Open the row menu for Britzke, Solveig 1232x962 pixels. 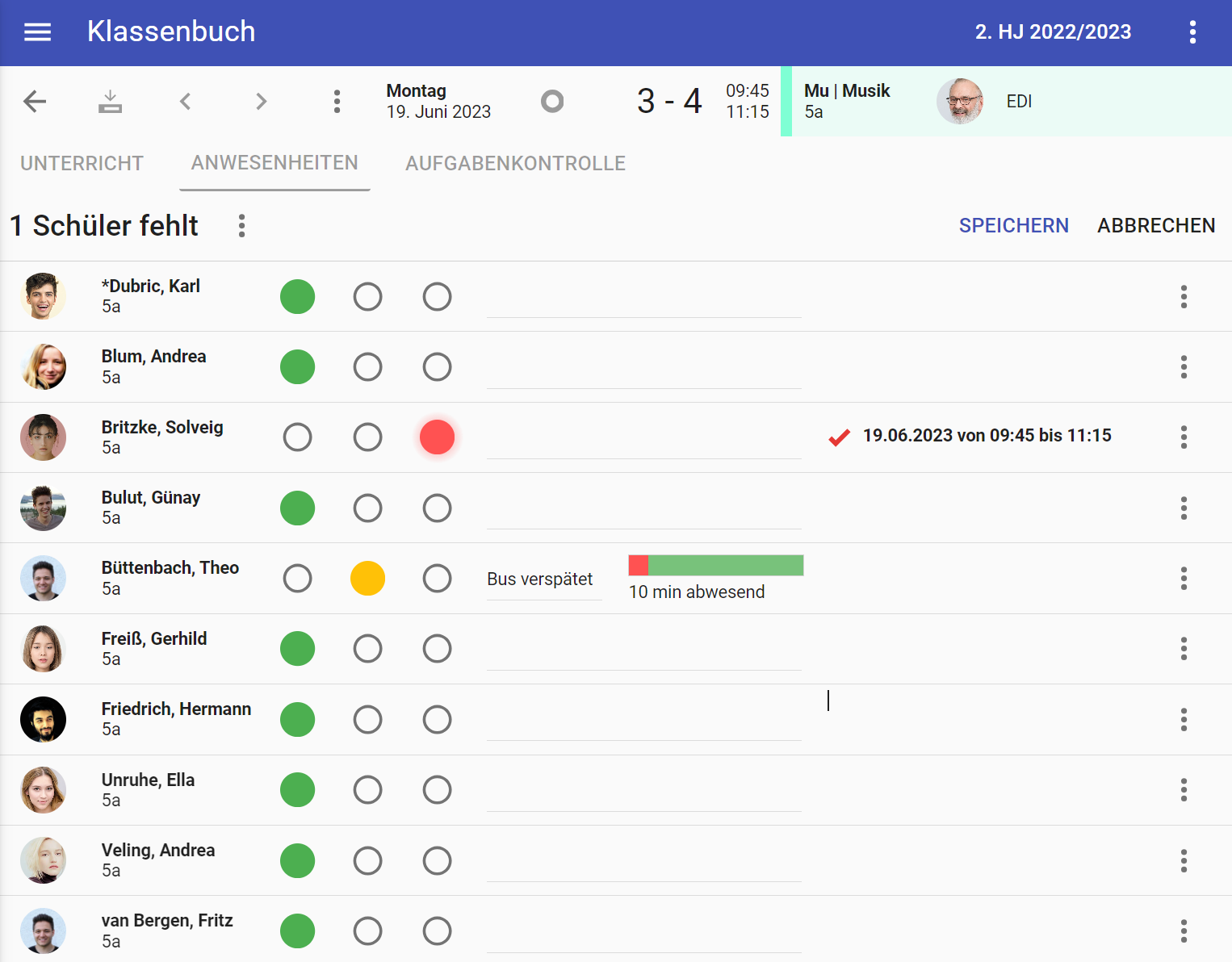[x=1184, y=437]
